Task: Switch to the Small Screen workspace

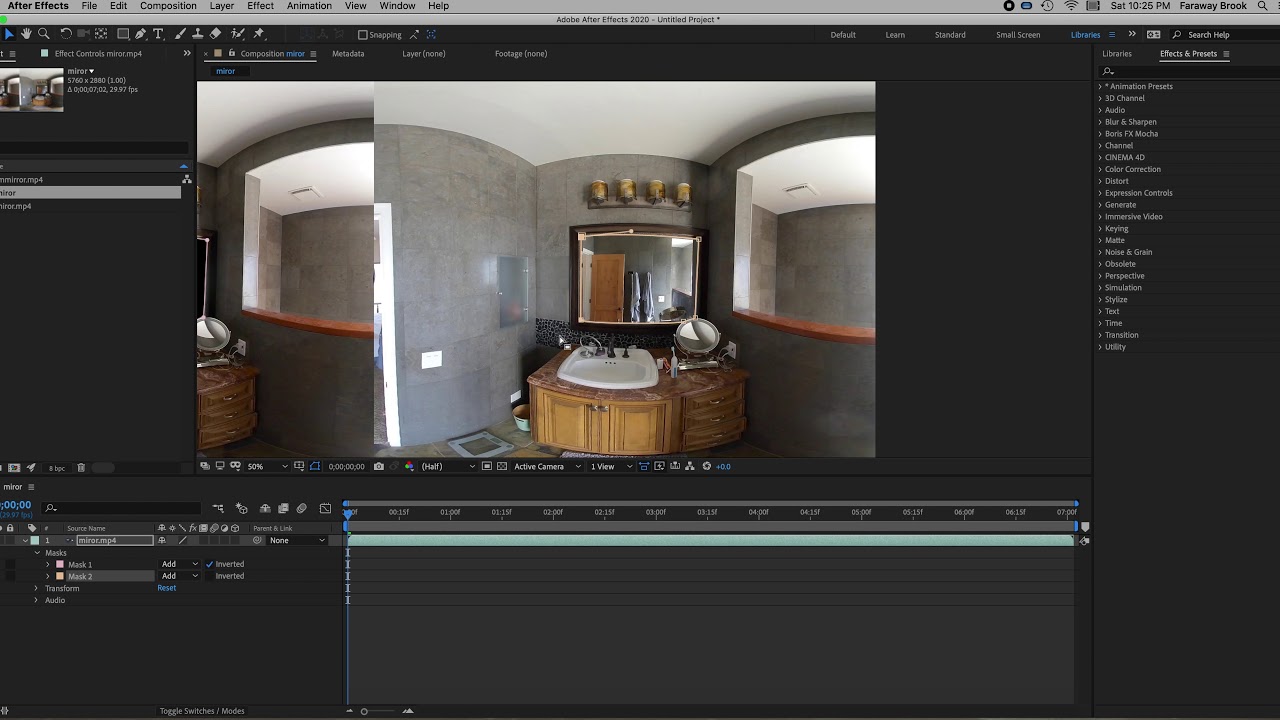Action: pos(1018,35)
